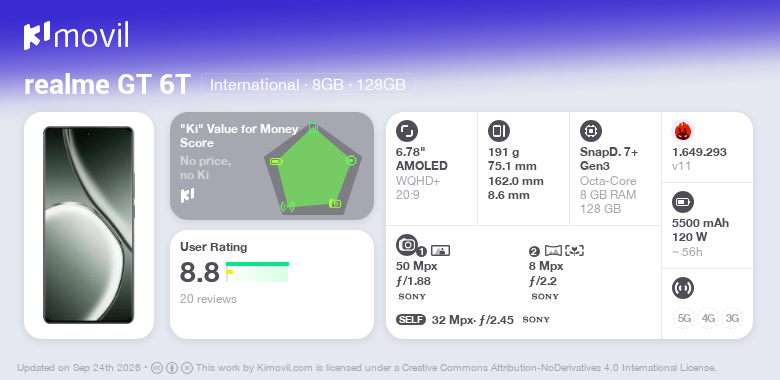Click the battery icon above 5500 mAh
The height and width of the screenshot is (380, 780).
click(683, 202)
